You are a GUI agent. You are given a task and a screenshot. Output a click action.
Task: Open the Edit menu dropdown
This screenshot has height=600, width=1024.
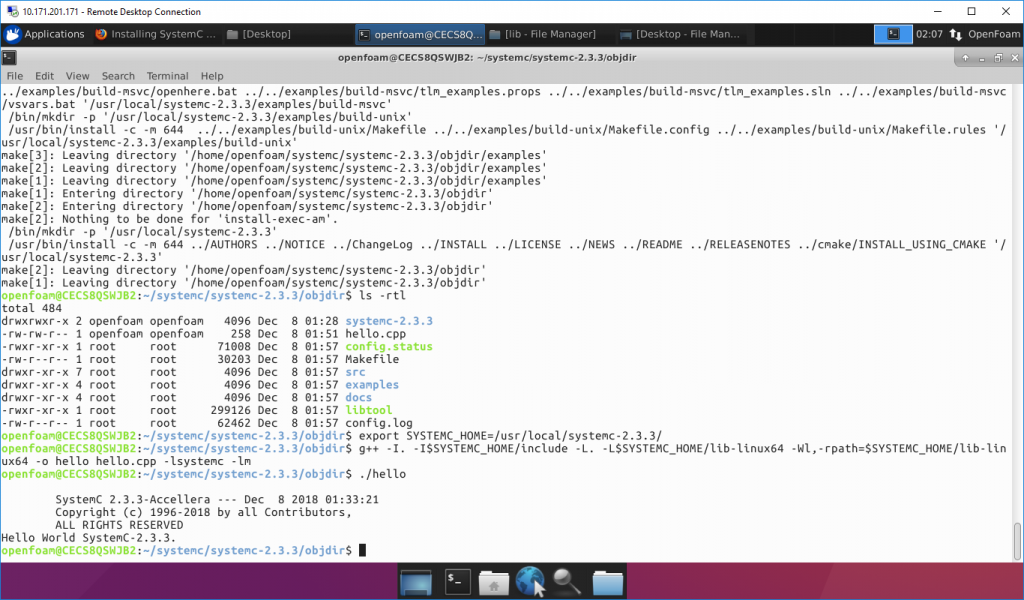tap(44, 75)
